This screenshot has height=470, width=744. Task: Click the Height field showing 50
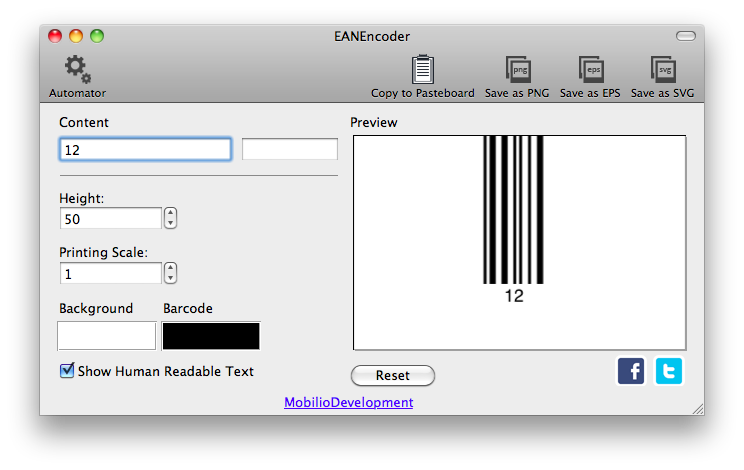[111, 218]
